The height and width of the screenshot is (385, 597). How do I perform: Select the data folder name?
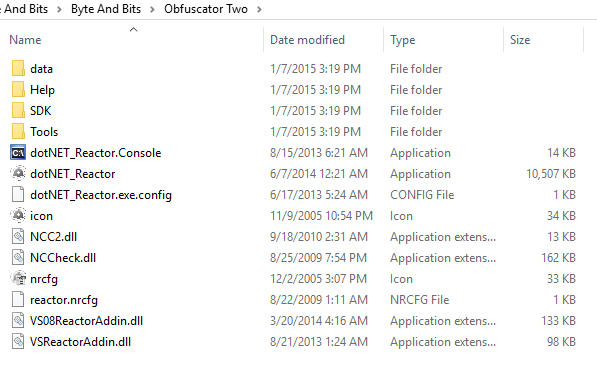pyautogui.click(x=42, y=69)
